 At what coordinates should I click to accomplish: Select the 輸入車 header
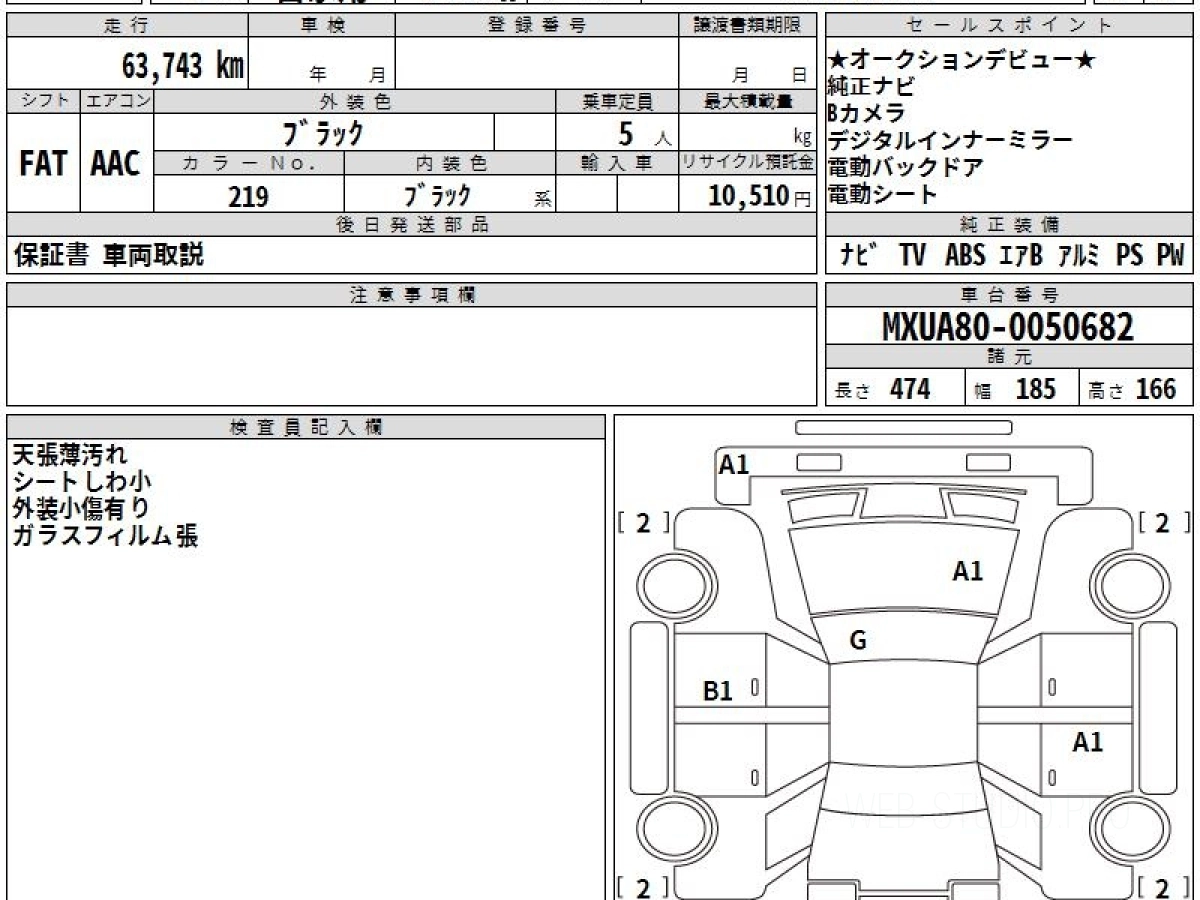pyautogui.click(x=617, y=163)
